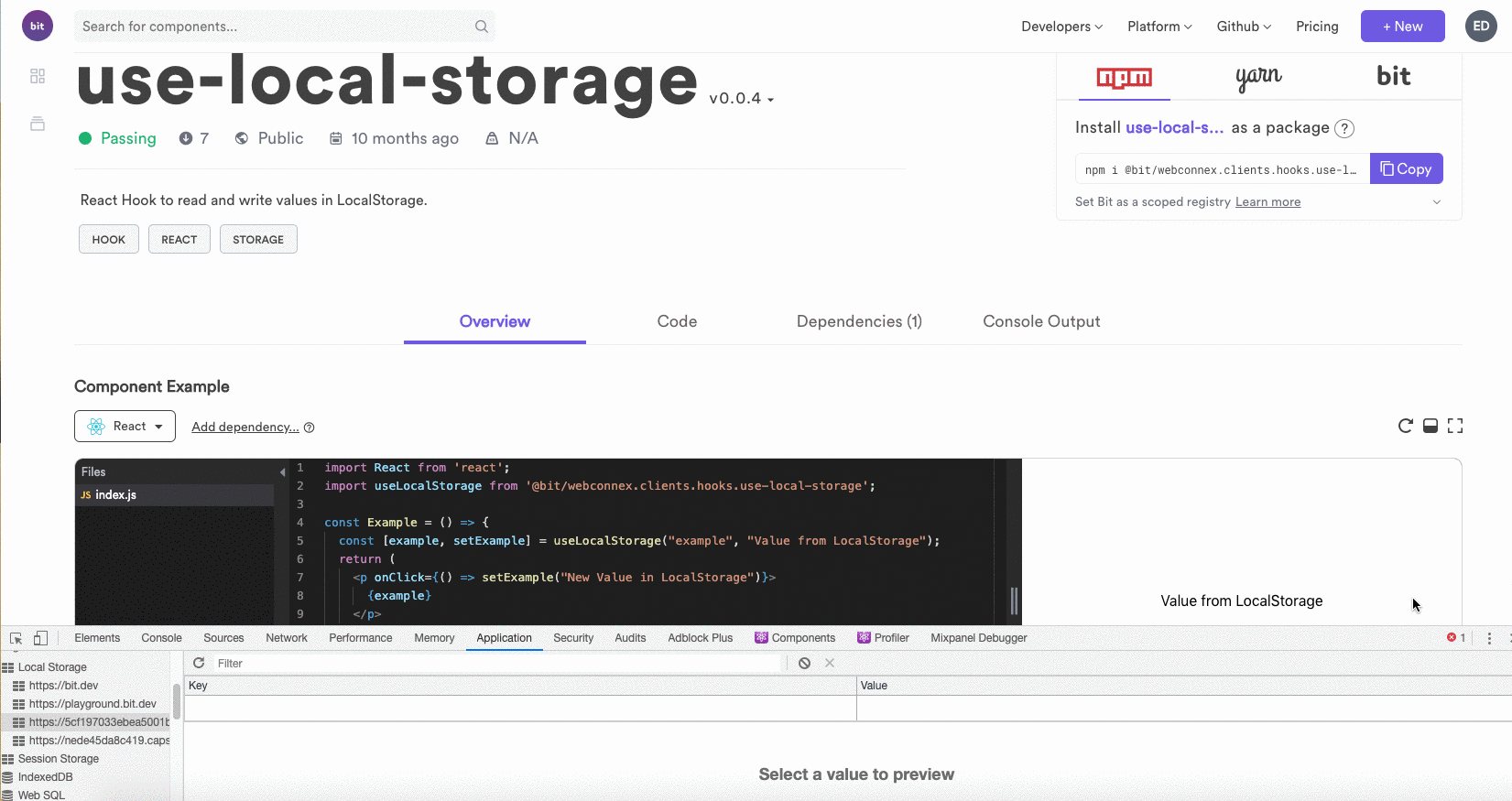Click the Passing build status
Viewport: 1512px width, 801px height.
(117, 138)
